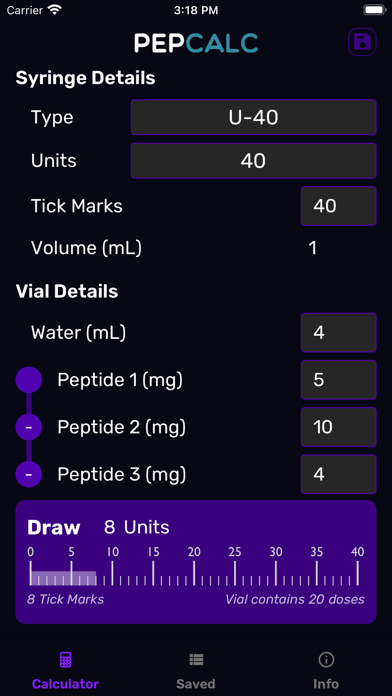Tap the syringe scale at mark 20

194,568
